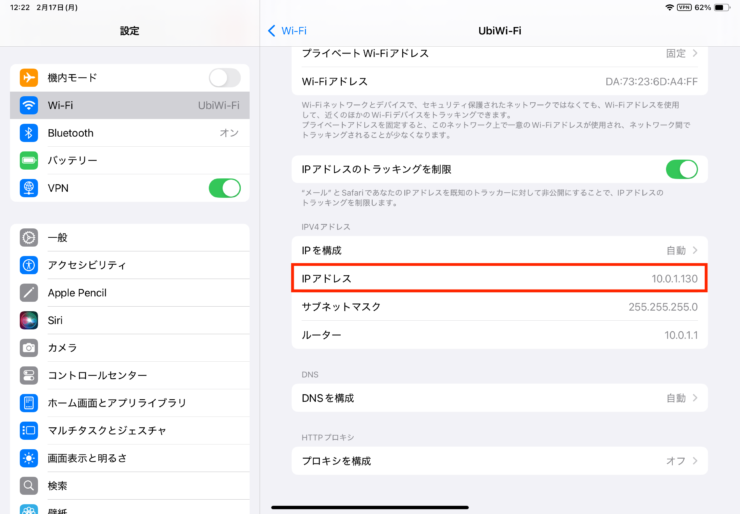Tap the Accessibility icon
The width and height of the screenshot is (740, 514).
pos(29,265)
